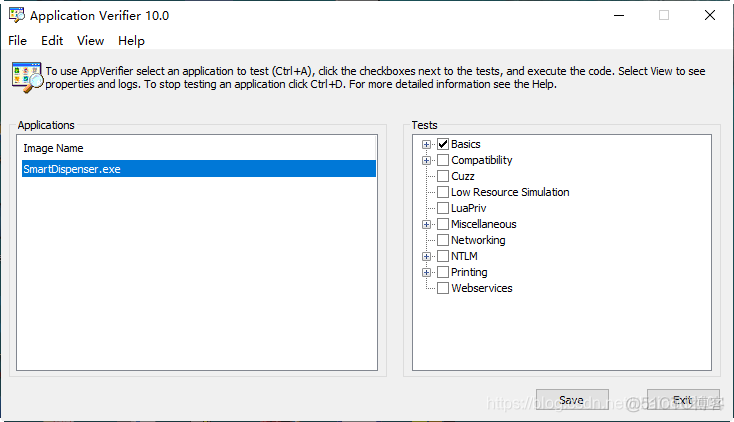Click the AppVerifier magnifier info icon
This screenshot has width=734, height=422.
pyautogui.click(x=25, y=77)
